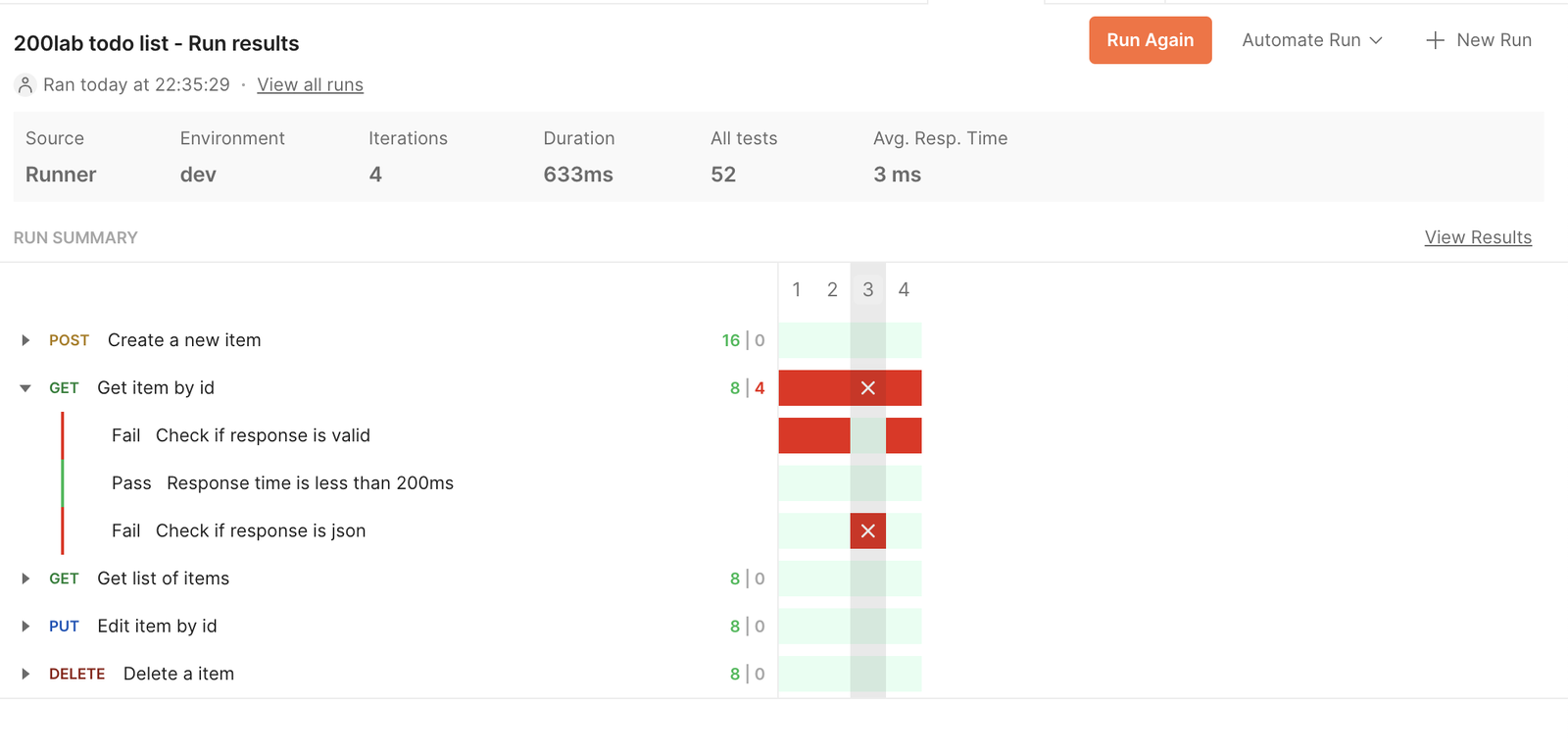Open the View all runs link
This screenshot has height=755, width=1568.
pos(310,85)
